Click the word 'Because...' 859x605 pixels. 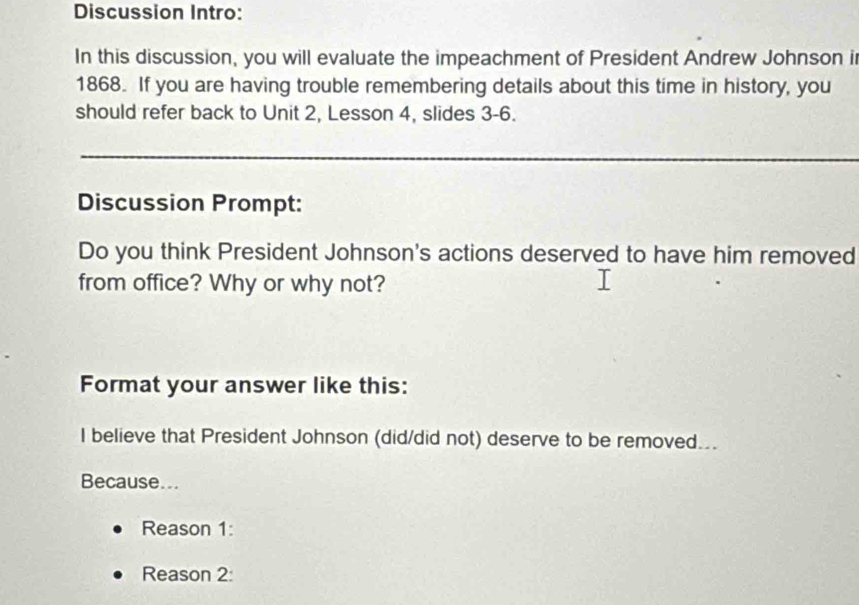tap(129, 482)
